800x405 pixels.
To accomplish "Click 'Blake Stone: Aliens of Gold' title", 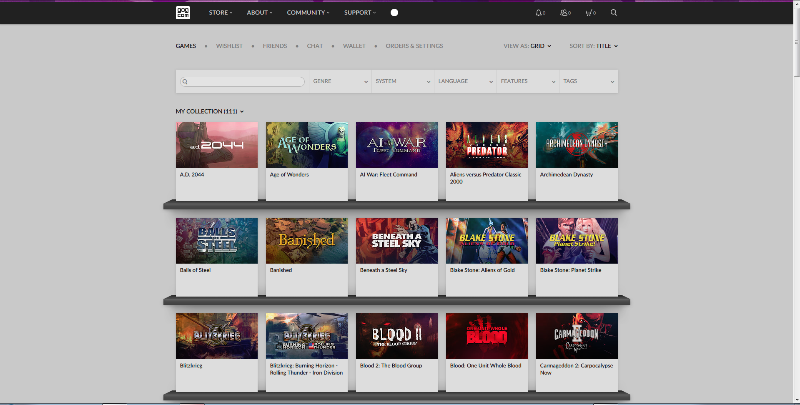I will tap(482, 270).
